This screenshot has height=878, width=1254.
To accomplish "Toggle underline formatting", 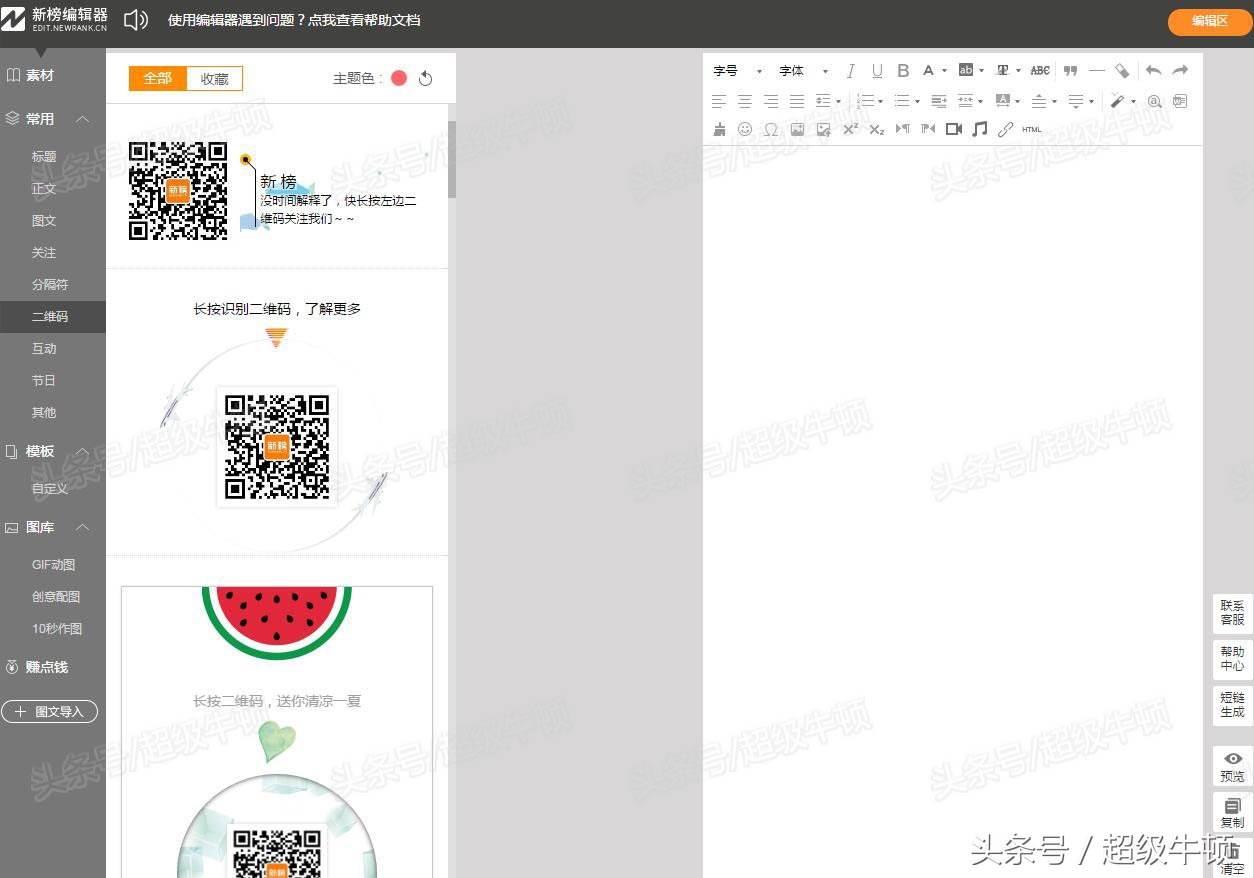I will click(877, 70).
